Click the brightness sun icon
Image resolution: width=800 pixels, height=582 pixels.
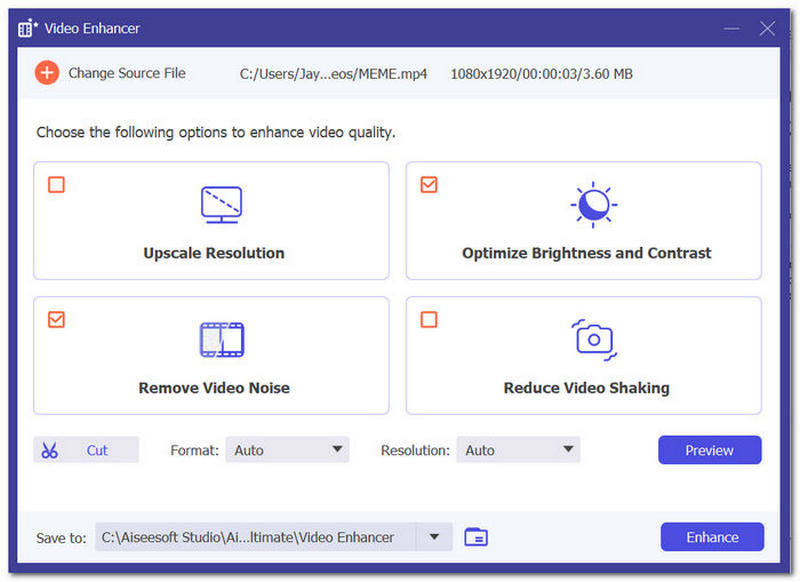pyautogui.click(x=594, y=204)
